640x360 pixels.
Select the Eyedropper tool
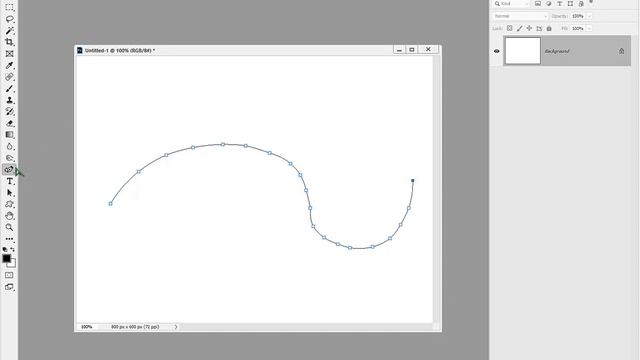click(9, 65)
